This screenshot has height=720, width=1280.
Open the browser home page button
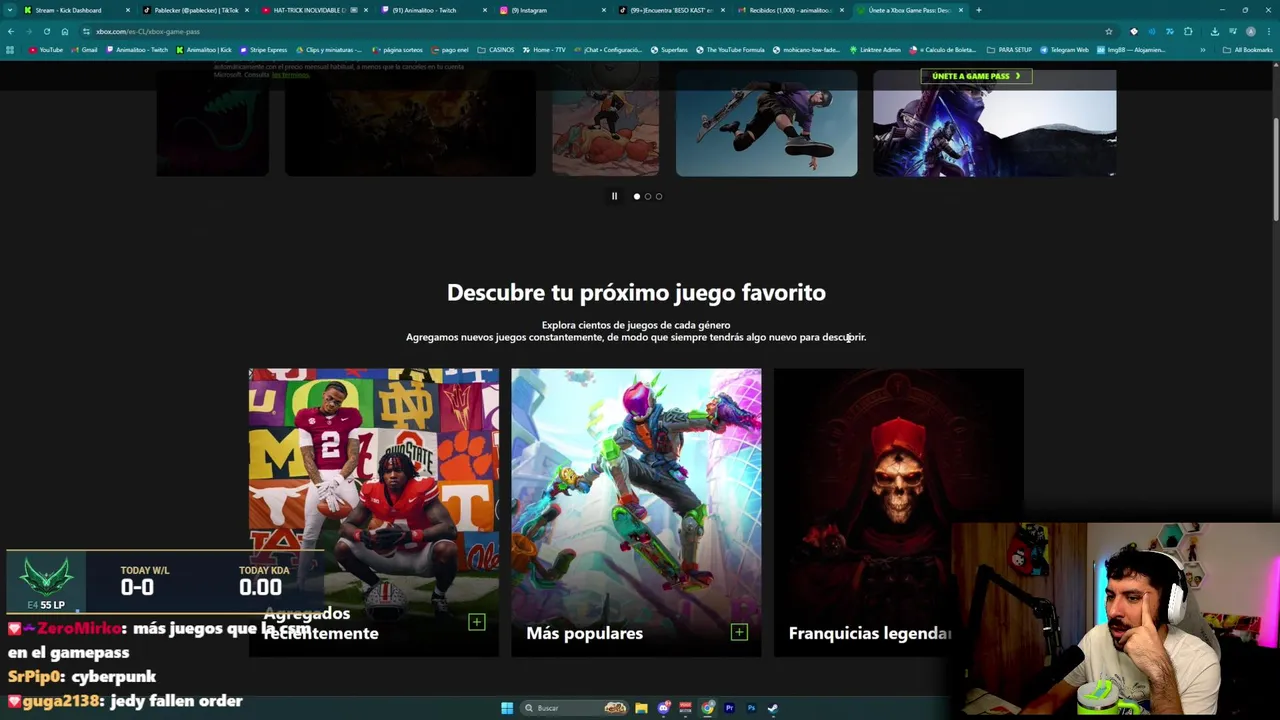point(65,31)
